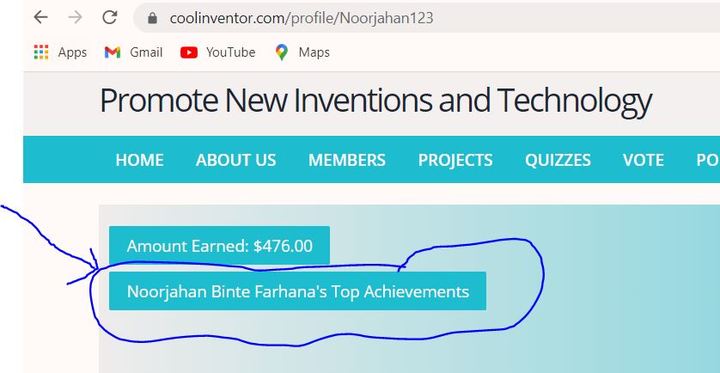This screenshot has height=373, width=720.
Task: Click the red YouTube play icon
Action: [x=189, y=52]
